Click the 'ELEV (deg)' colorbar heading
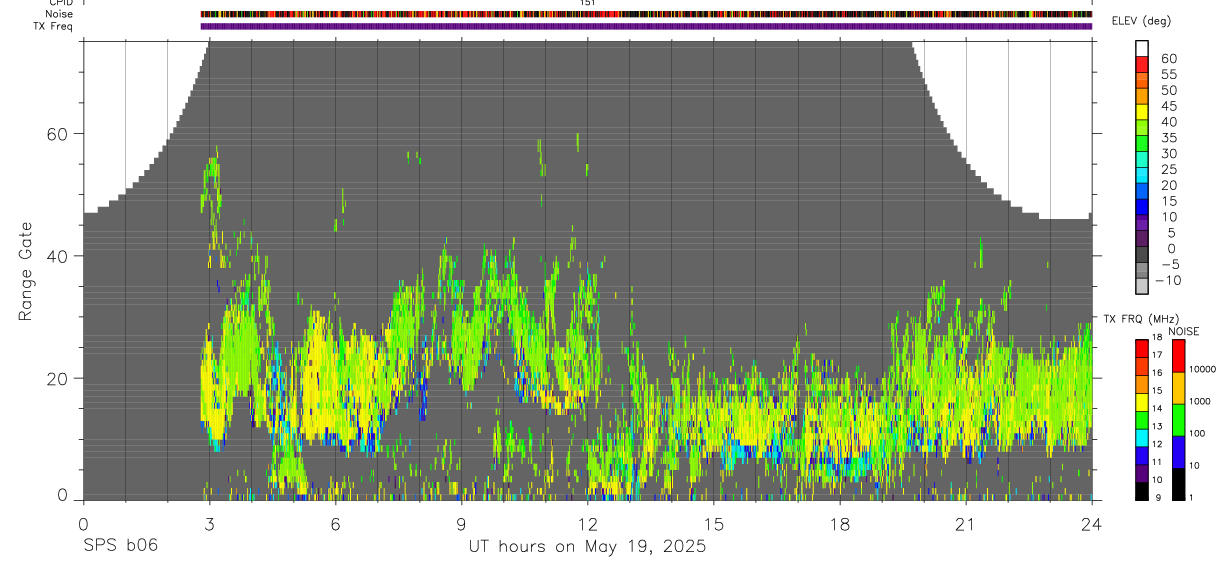This screenshot has height=567, width=1228. [x=1141, y=21]
